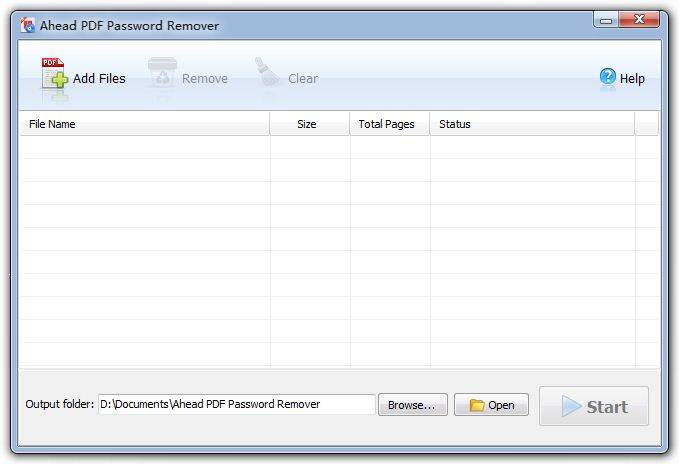Image resolution: width=679 pixels, height=464 pixels.
Task: Click the Total Pages column header
Action: pyautogui.click(x=388, y=124)
